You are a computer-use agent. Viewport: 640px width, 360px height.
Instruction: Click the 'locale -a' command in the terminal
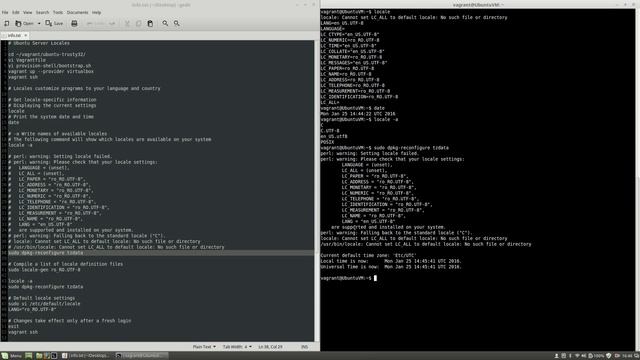(386, 120)
